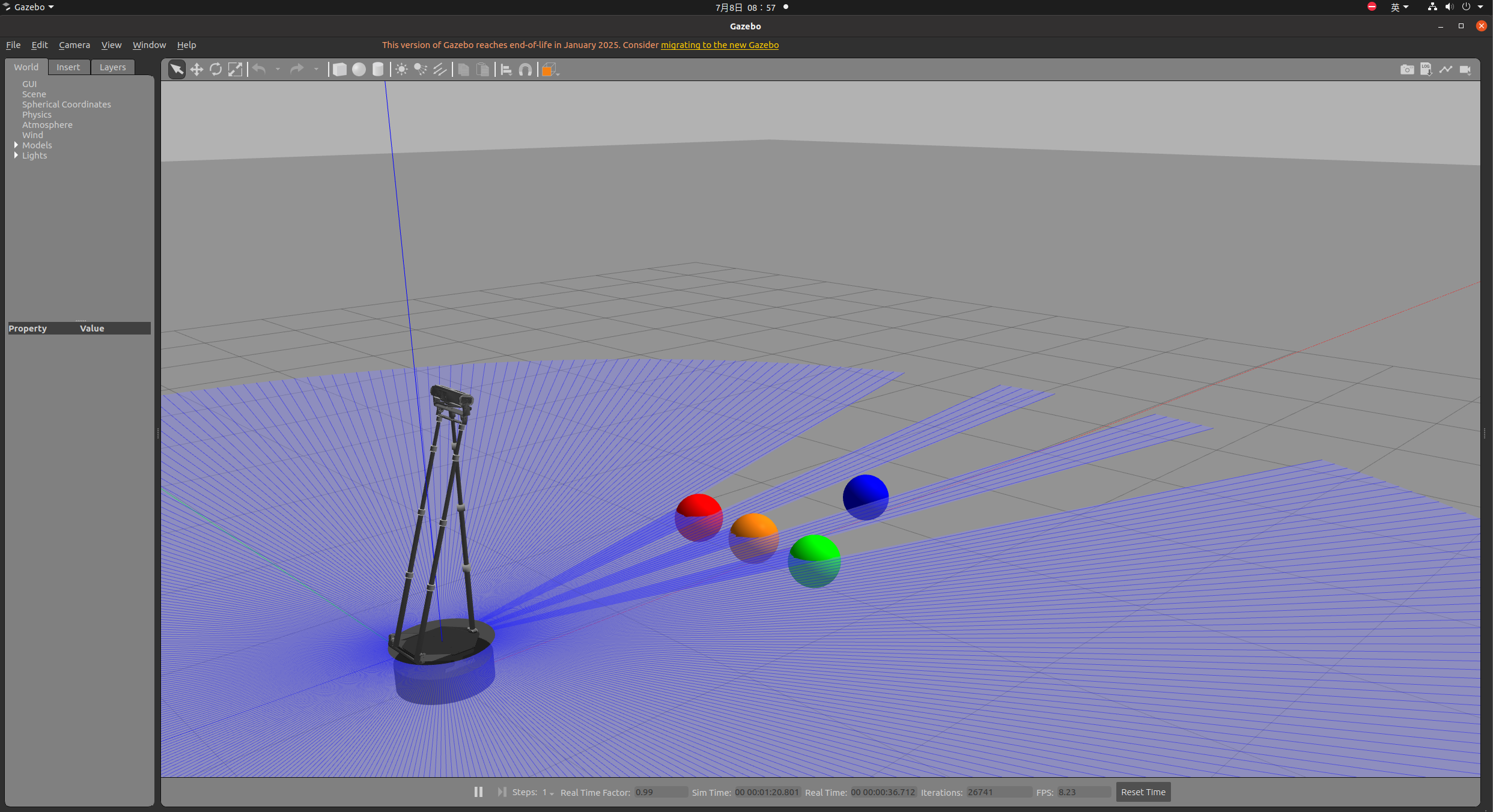Insert a box shape
This screenshot has width=1493, height=812.
point(339,70)
